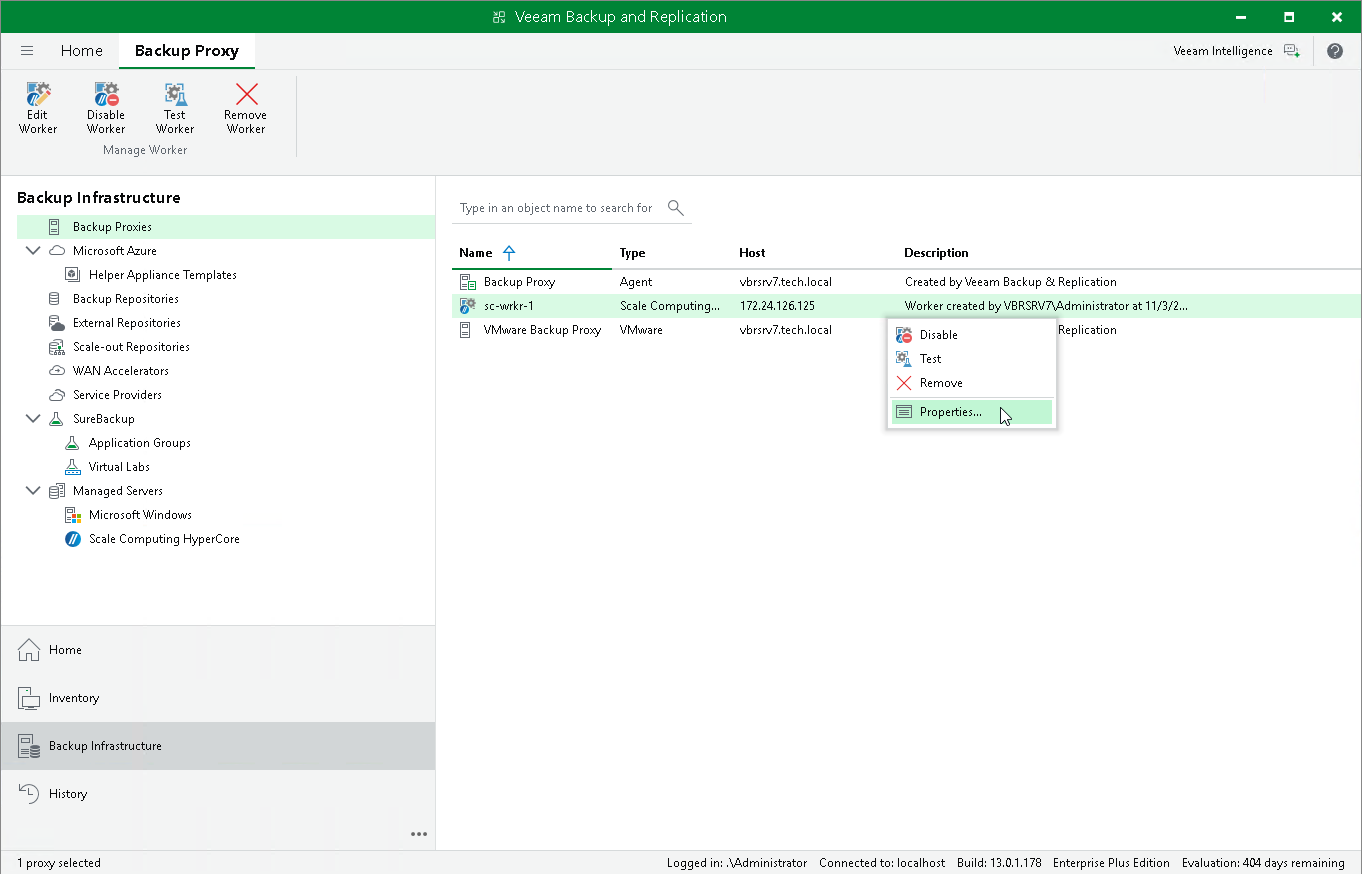The width and height of the screenshot is (1362, 874).
Task: Click the WAN Accelerators icon
Action: (x=56, y=371)
